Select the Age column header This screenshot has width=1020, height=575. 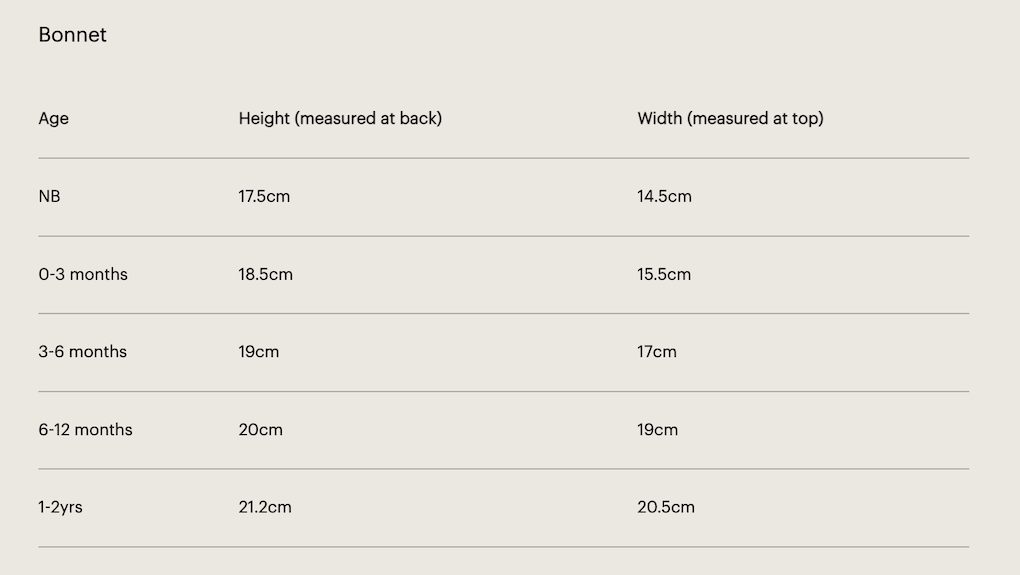click(53, 118)
